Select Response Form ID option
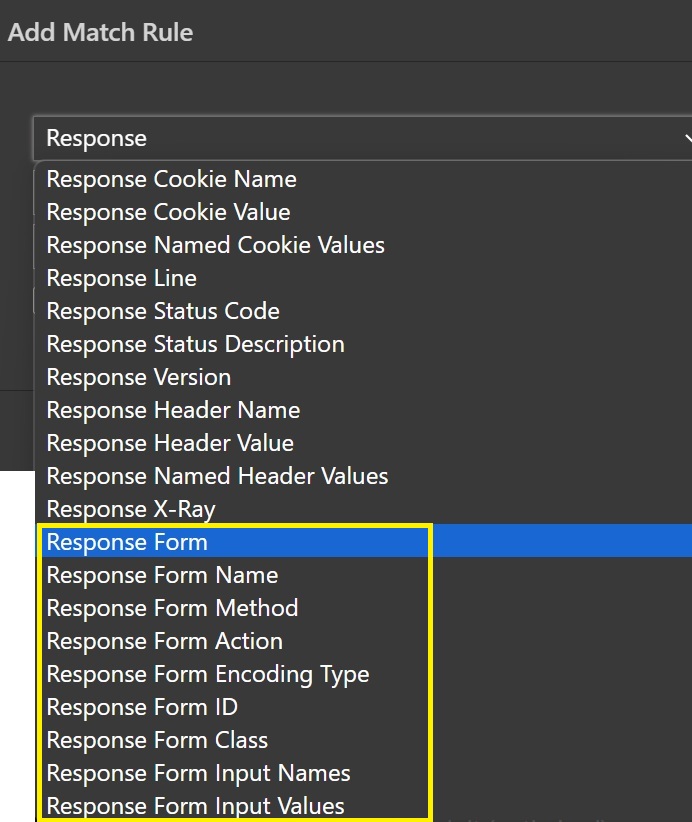The image size is (692, 822). [x=142, y=708]
